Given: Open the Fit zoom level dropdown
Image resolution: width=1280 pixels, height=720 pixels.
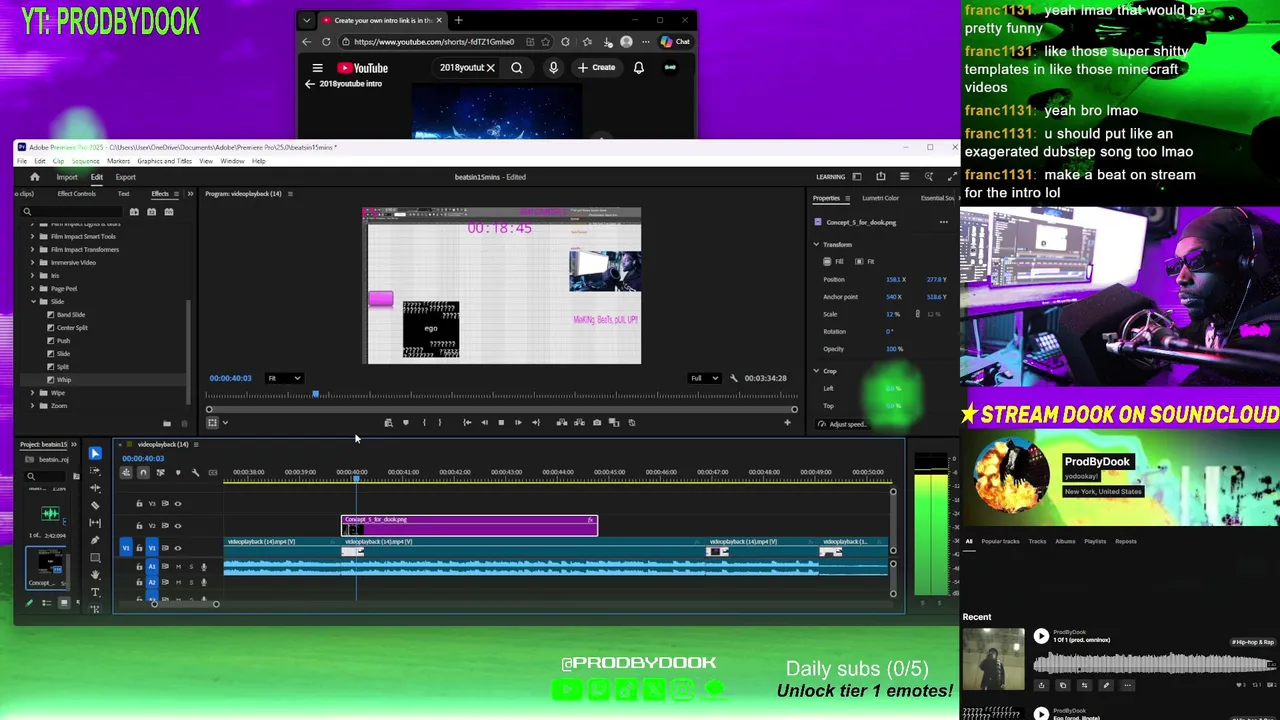Looking at the screenshot, I should point(284,378).
